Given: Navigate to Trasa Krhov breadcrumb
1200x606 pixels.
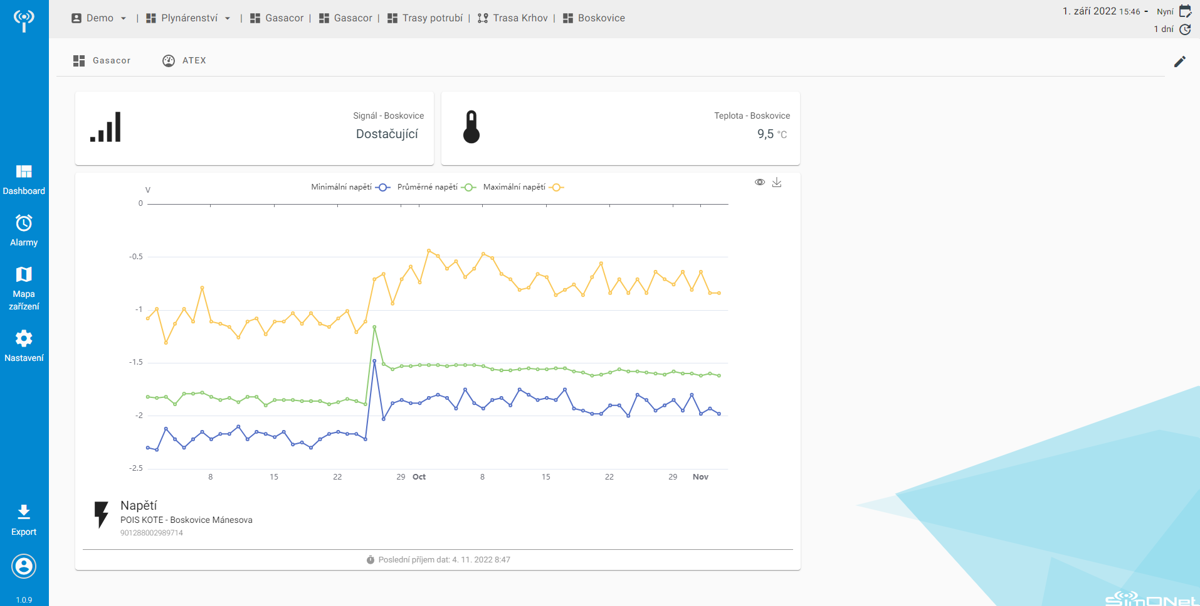Looking at the screenshot, I should [x=512, y=18].
